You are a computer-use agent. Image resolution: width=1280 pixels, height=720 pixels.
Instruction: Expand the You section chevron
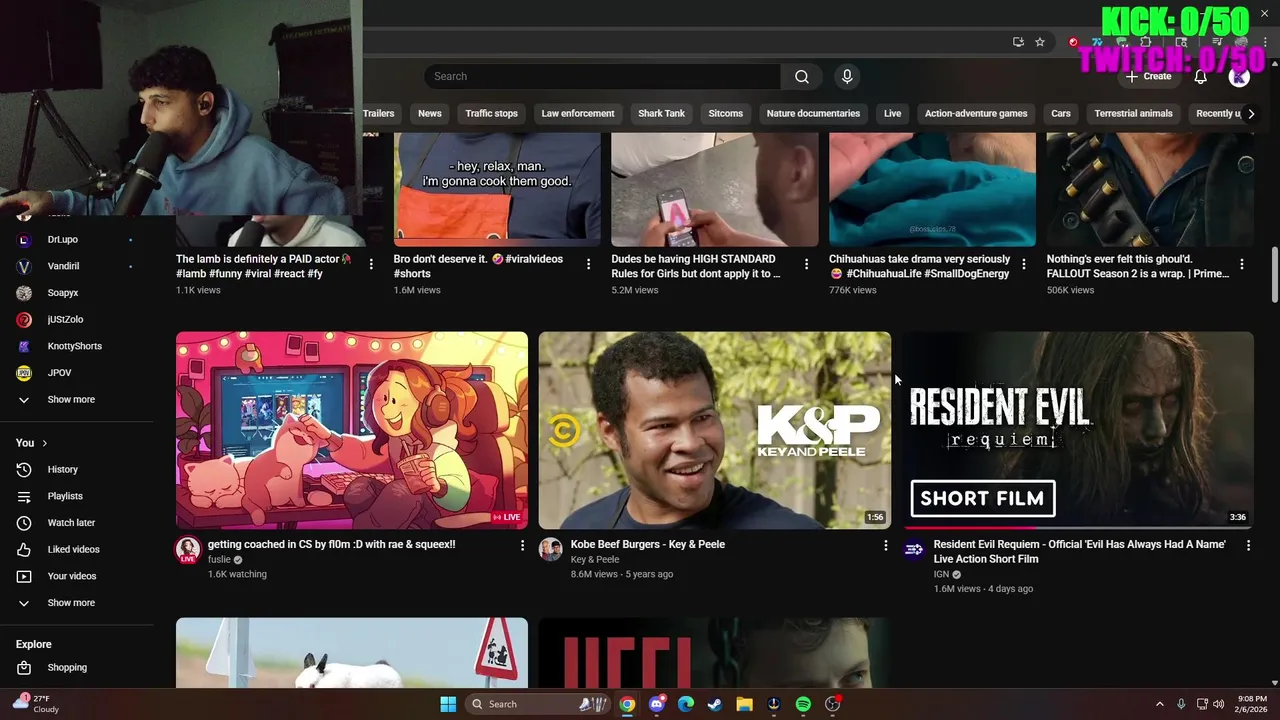(44, 443)
